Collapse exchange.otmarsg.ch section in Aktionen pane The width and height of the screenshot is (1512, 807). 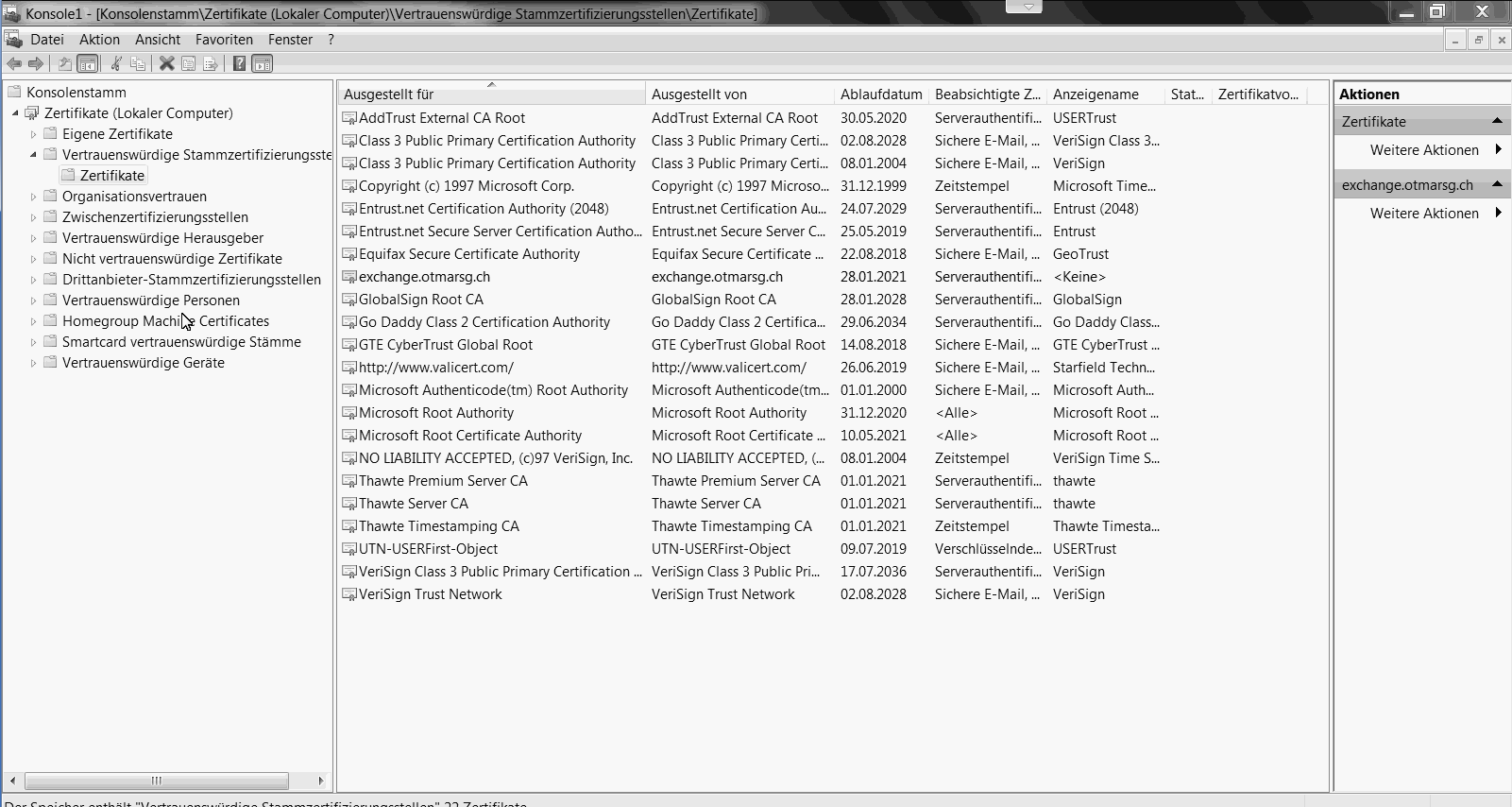[1497, 184]
